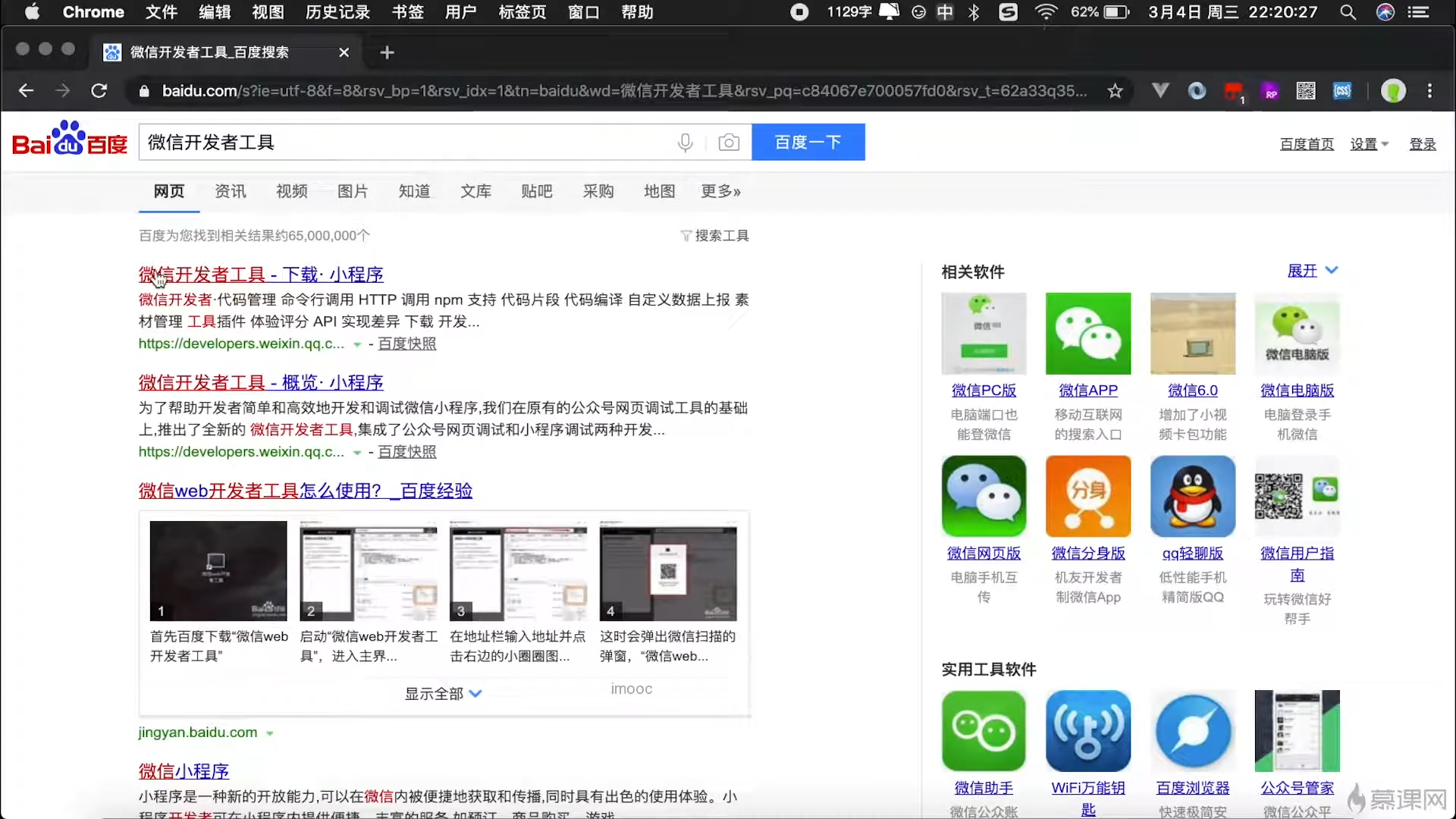This screenshot has width=1456, height=819.
Task: Switch to the 知道 tab
Action: point(414,191)
